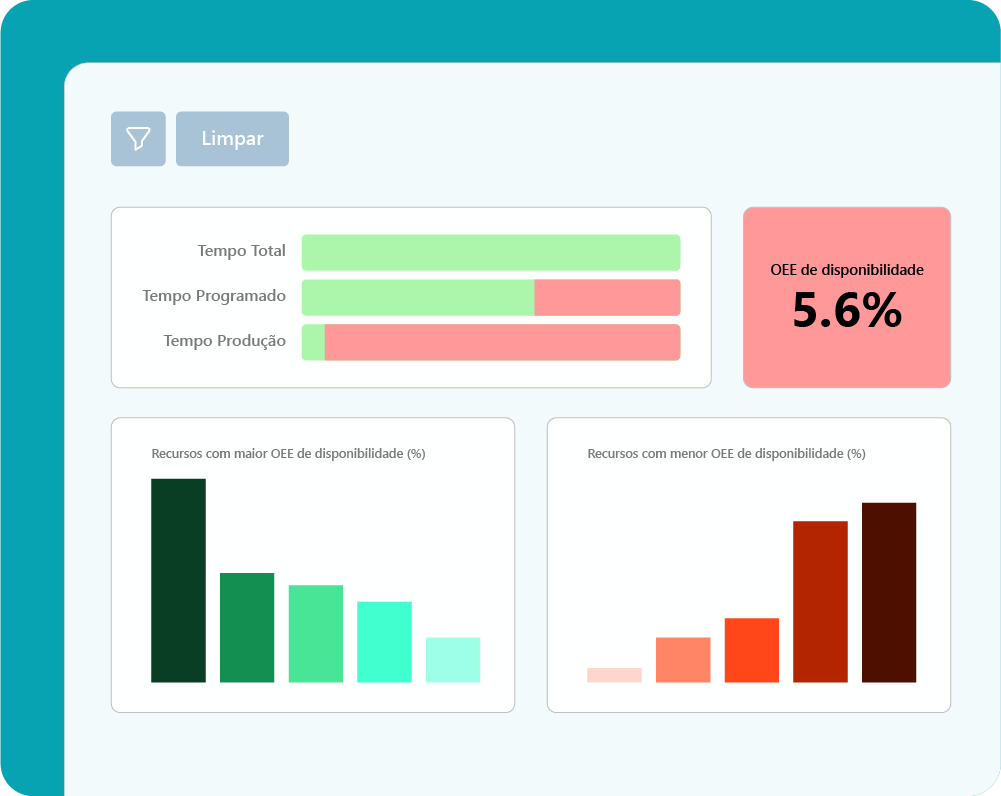Select the salmon colored bar
Viewport: 1001px width, 796px height.
point(683,660)
